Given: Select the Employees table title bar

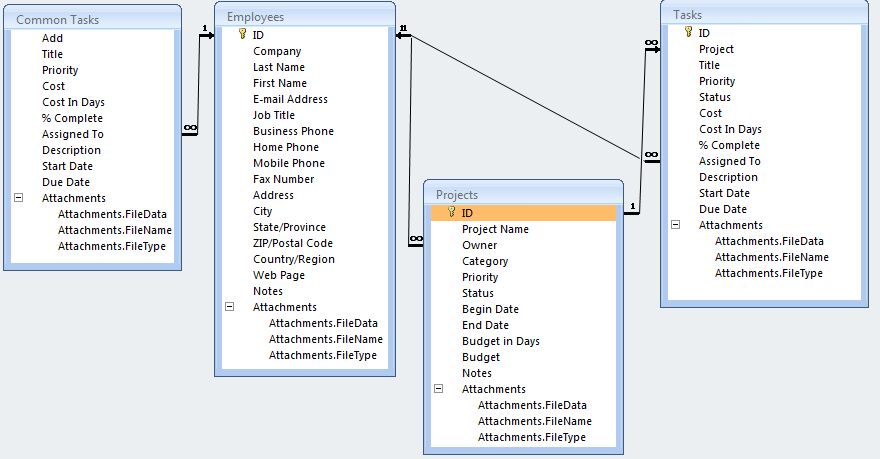Looking at the screenshot, I should [305, 17].
